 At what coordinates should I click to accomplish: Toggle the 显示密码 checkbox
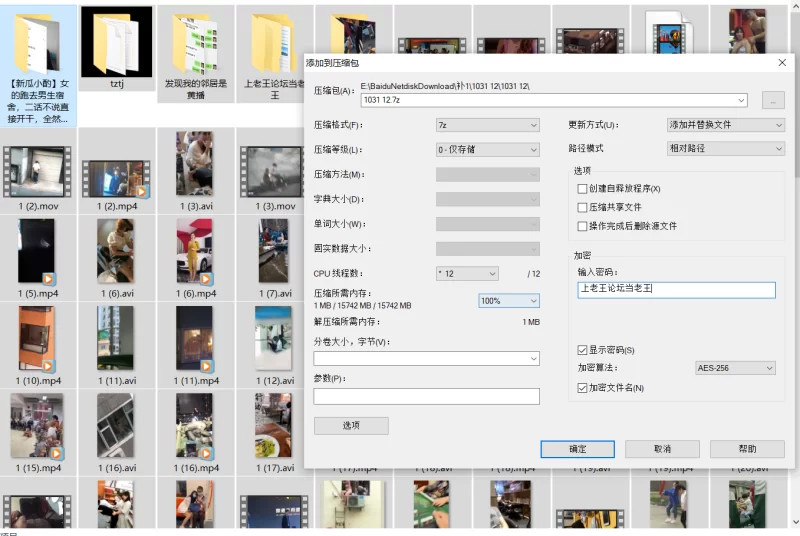click(582, 350)
